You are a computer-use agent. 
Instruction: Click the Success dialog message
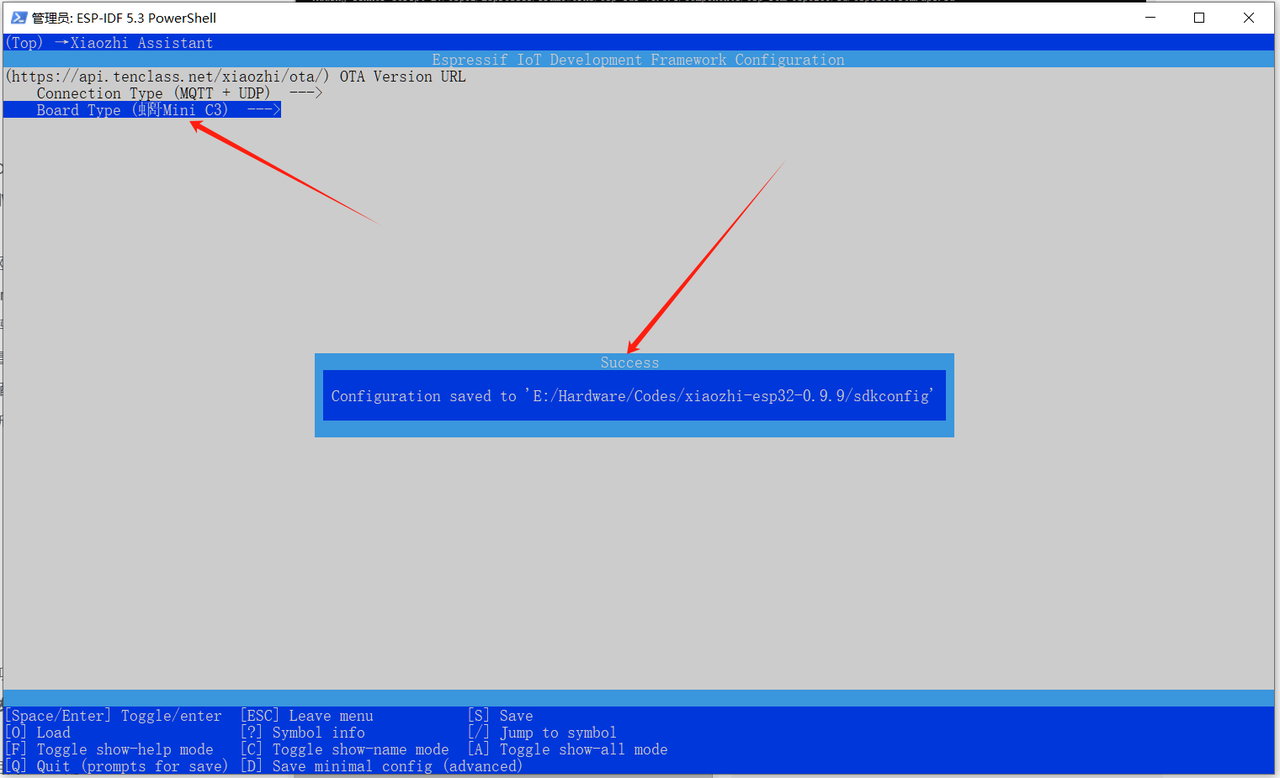point(633,396)
